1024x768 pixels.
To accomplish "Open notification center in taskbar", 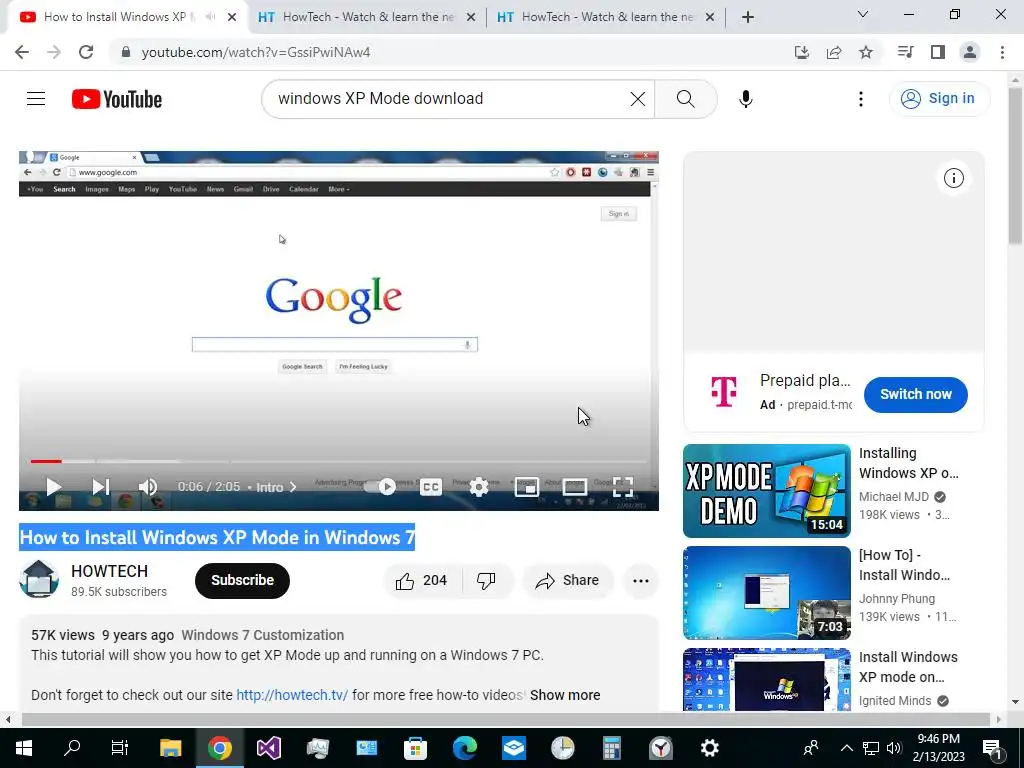I will (x=992, y=748).
